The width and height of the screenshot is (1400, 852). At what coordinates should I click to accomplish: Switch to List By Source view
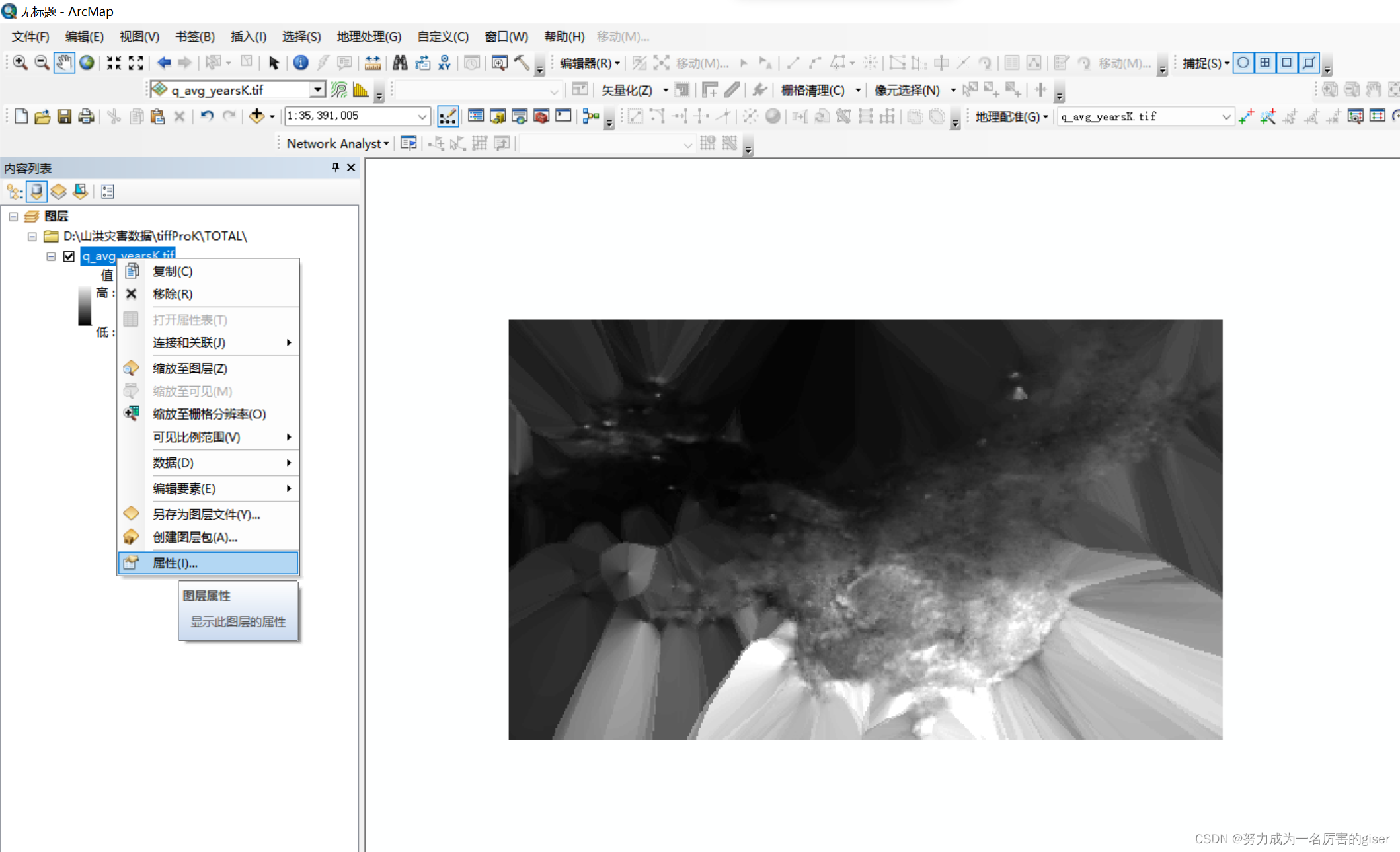[x=37, y=192]
